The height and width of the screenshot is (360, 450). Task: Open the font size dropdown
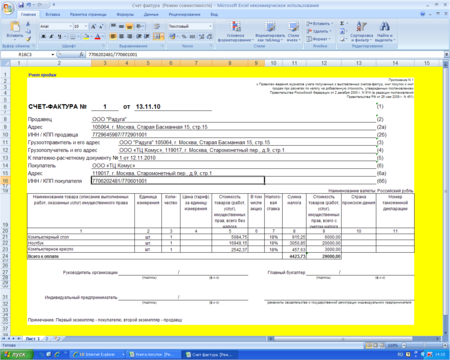click(86, 26)
